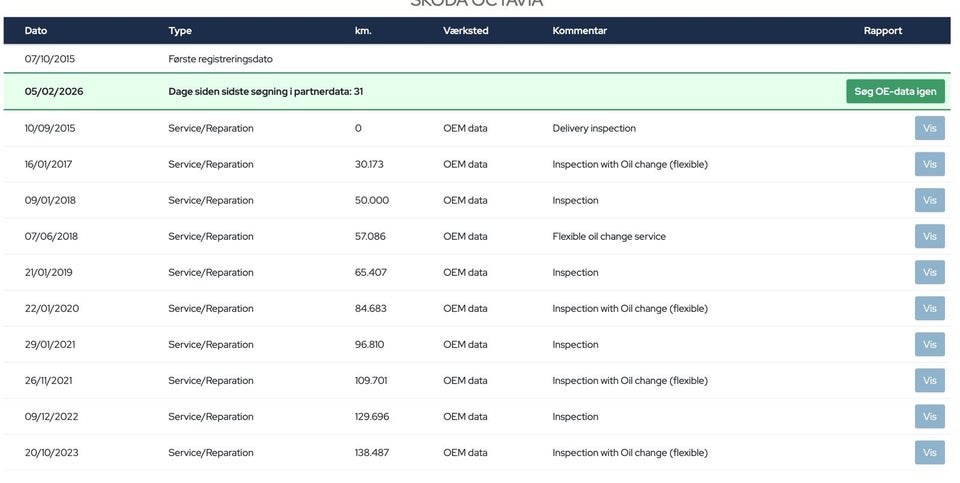Viewport: 960px width, 483px height.
Task: Click Vis on the 29/01/2021 row
Action: (929, 344)
